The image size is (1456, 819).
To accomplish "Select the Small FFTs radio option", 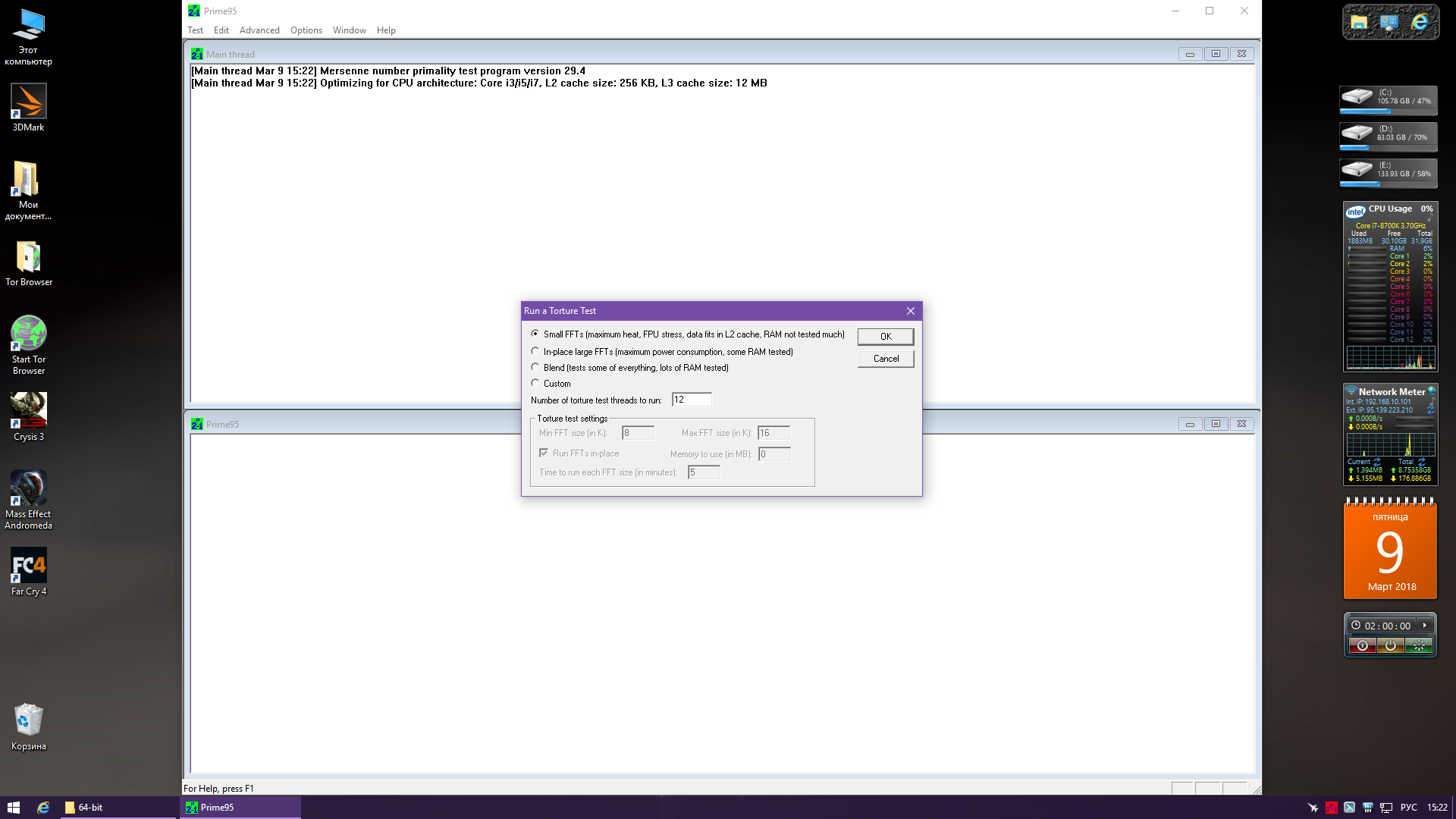I will 535,334.
